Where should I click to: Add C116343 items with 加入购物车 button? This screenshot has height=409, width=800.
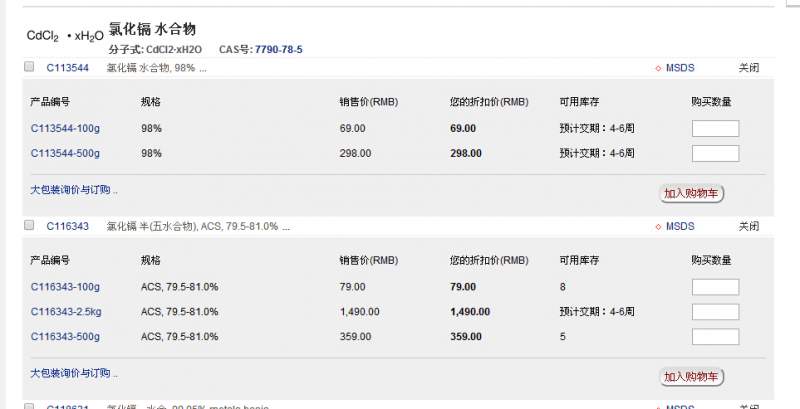pos(692,376)
